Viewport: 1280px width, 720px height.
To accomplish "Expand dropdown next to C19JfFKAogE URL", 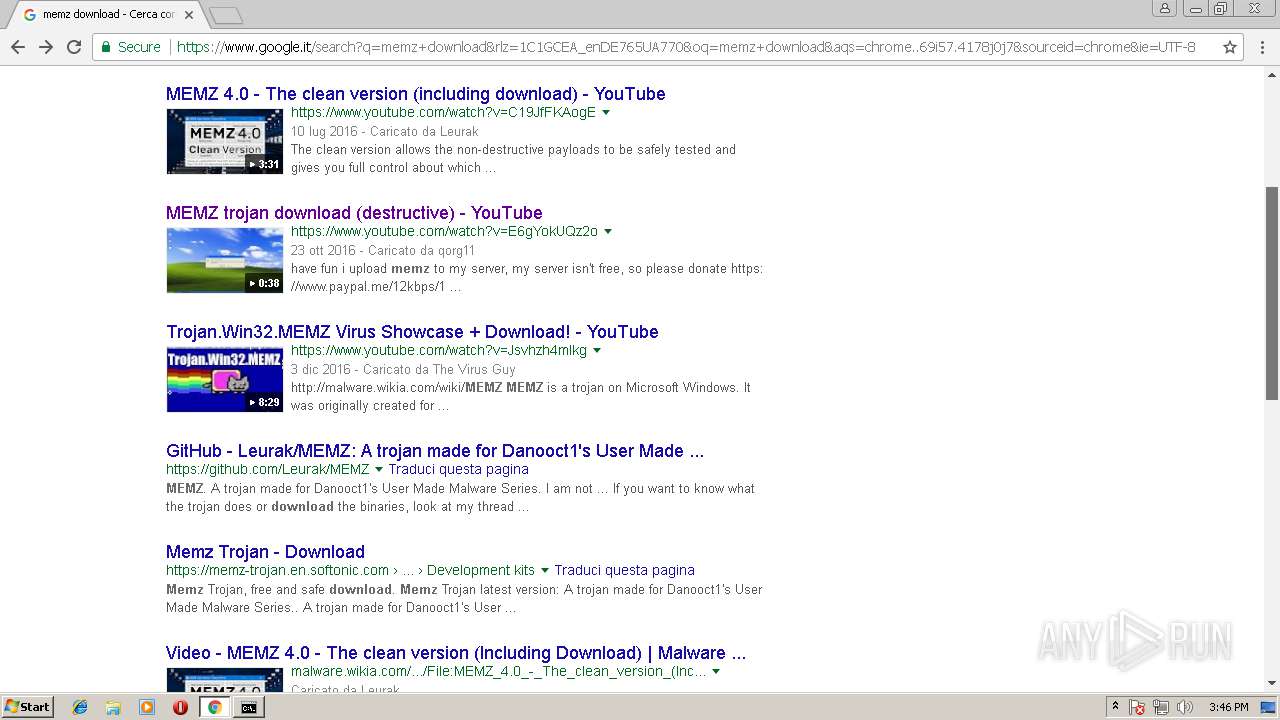I will click(606, 113).
